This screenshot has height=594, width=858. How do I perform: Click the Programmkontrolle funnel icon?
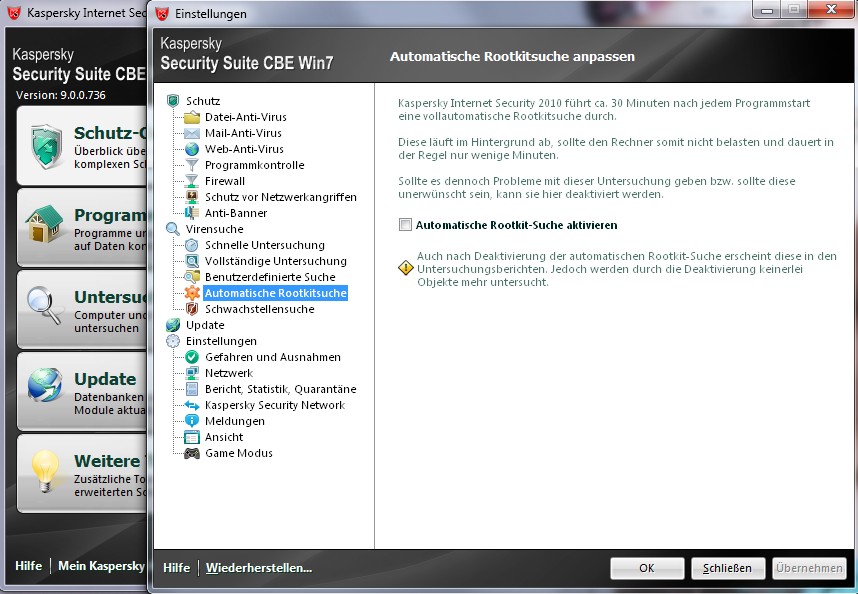(192, 165)
